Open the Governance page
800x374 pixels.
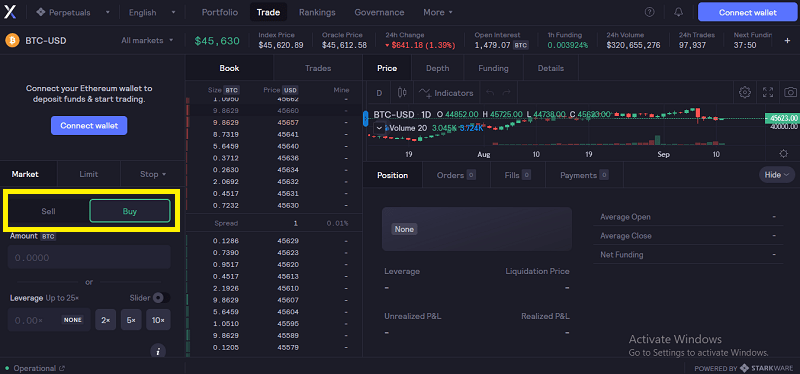[379, 12]
